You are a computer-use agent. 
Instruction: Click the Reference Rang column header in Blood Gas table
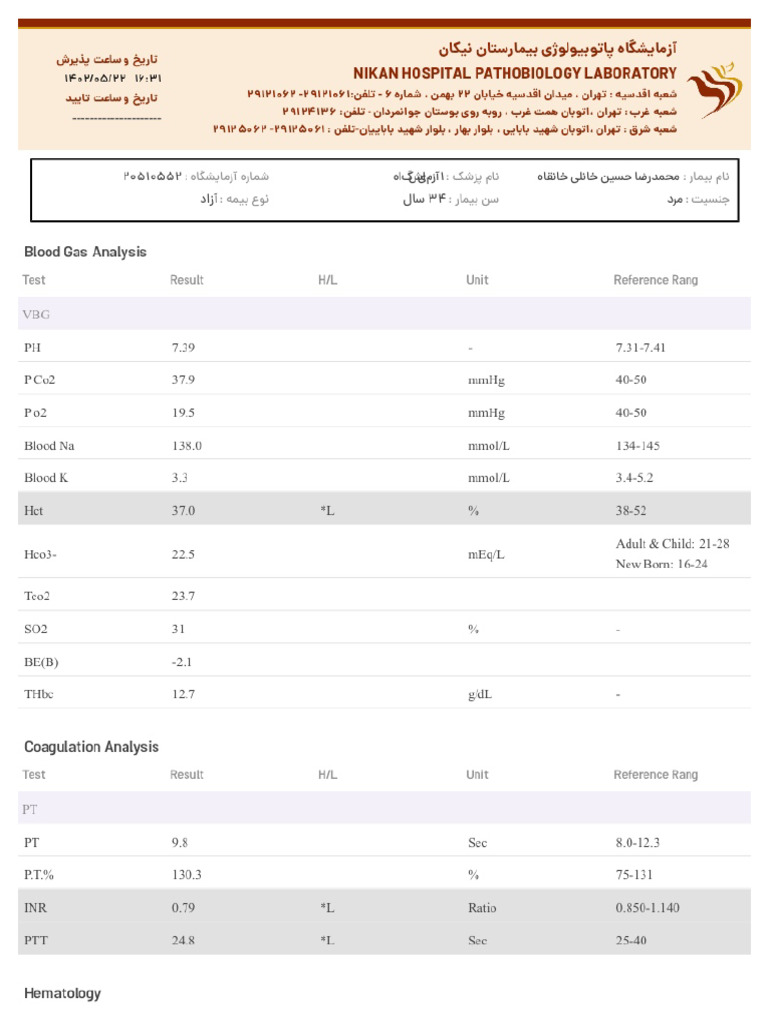[x=656, y=280]
